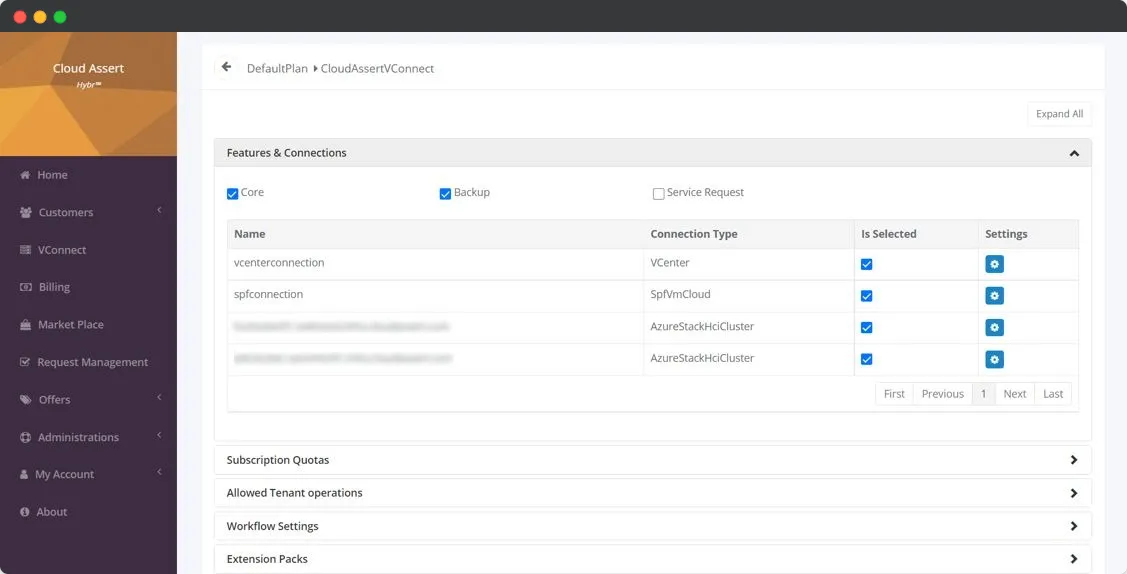Screen dimensions: 1127x574
Task: Go to Next page in pagination
Action: (x=1014, y=394)
